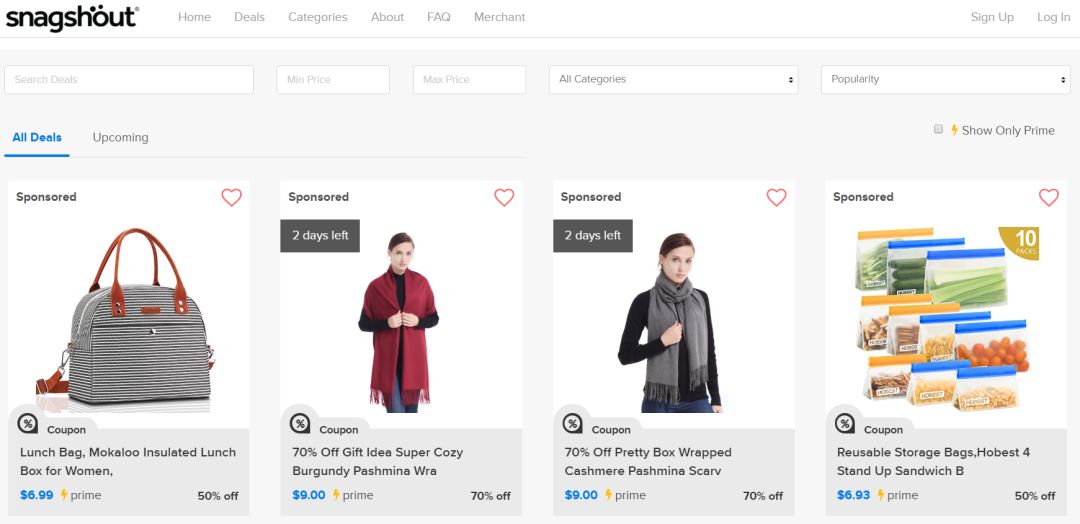Save Hobest storage bags with heart icon
The width and height of the screenshot is (1080, 524).
1048,197
